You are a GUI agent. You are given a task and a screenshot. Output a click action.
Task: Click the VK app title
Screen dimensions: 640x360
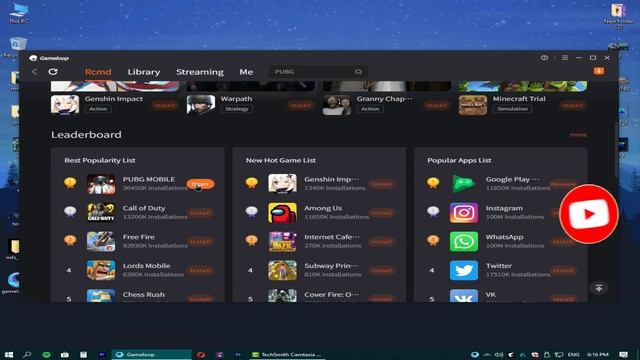(491, 294)
